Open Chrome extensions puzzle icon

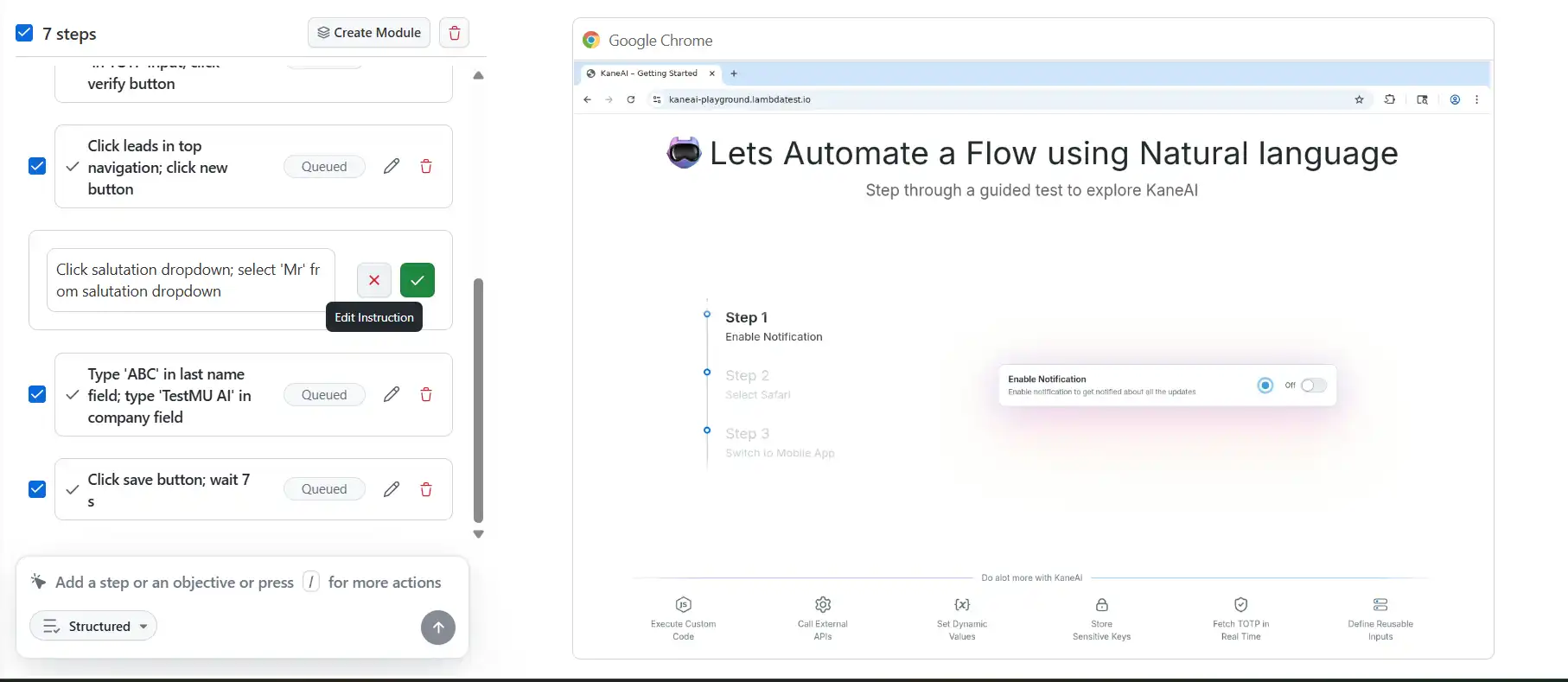[x=1390, y=99]
